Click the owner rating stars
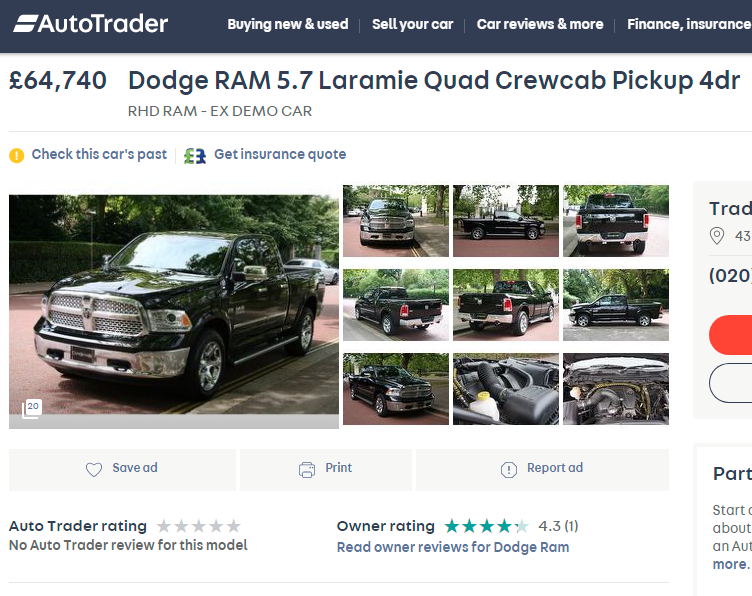This screenshot has height=596, width=752. (x=486, y=526)
